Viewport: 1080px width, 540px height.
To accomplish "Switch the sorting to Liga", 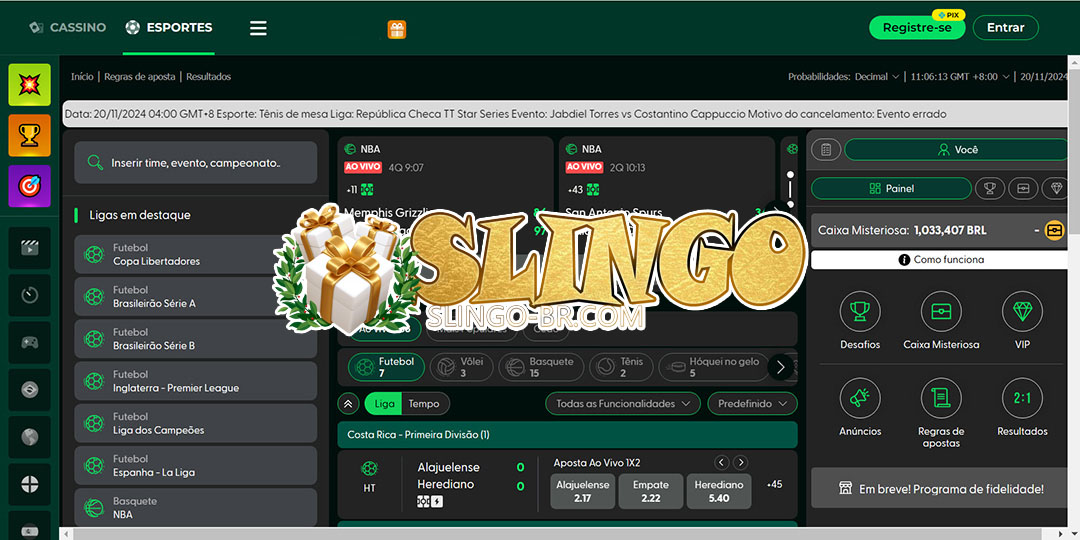I will [x=384, y=404].
